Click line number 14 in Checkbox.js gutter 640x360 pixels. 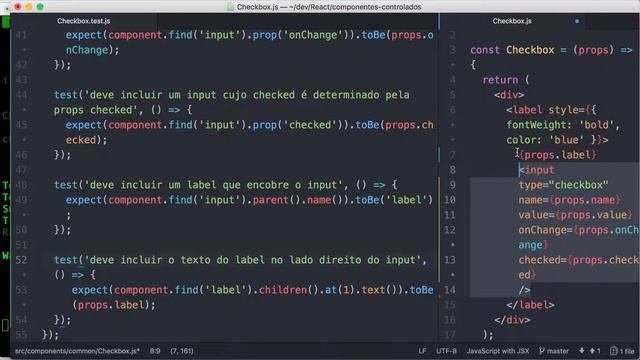449,290
